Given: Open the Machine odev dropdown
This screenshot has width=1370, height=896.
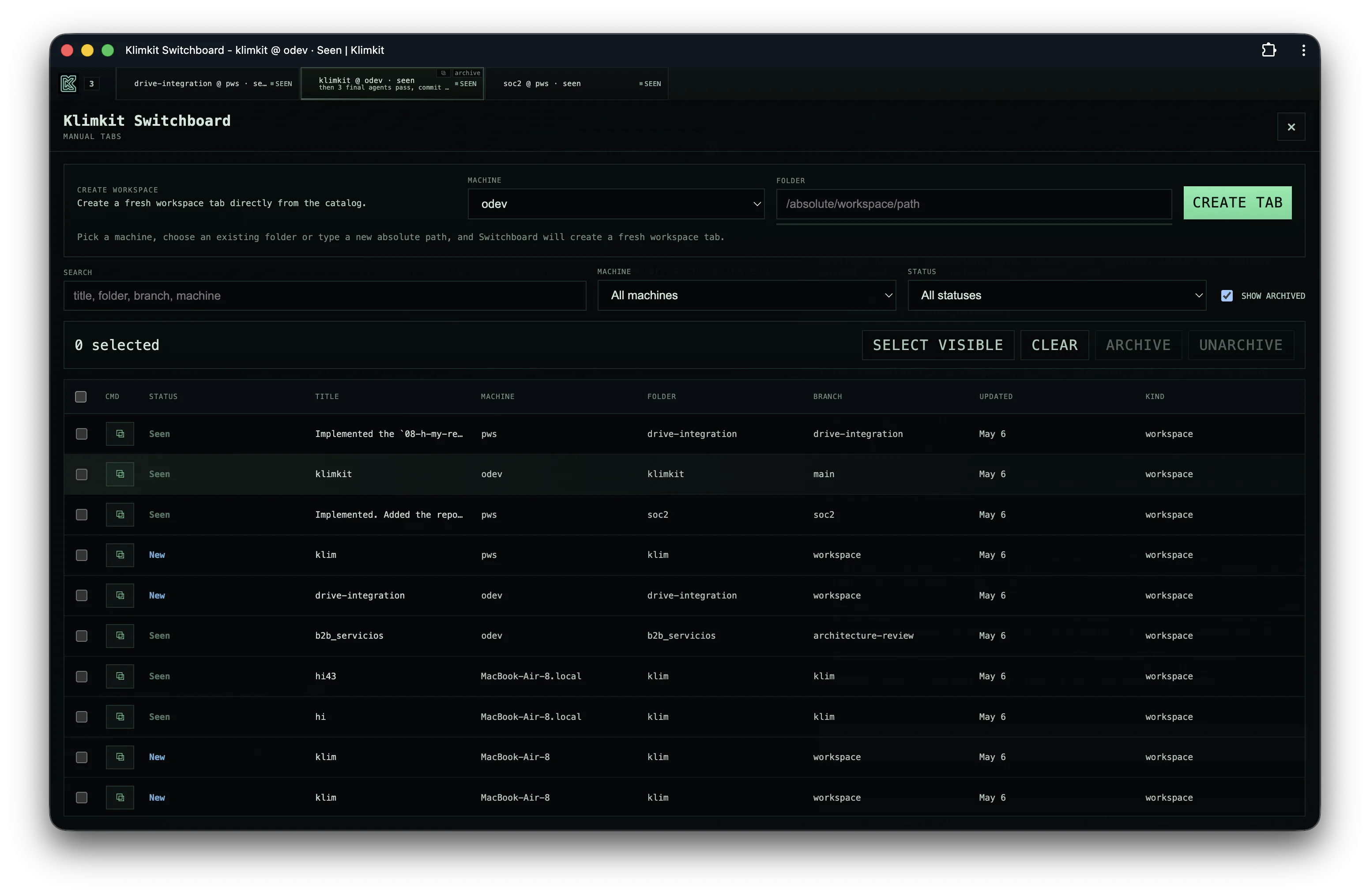Looking at the screenshot, I should point(615,204).
